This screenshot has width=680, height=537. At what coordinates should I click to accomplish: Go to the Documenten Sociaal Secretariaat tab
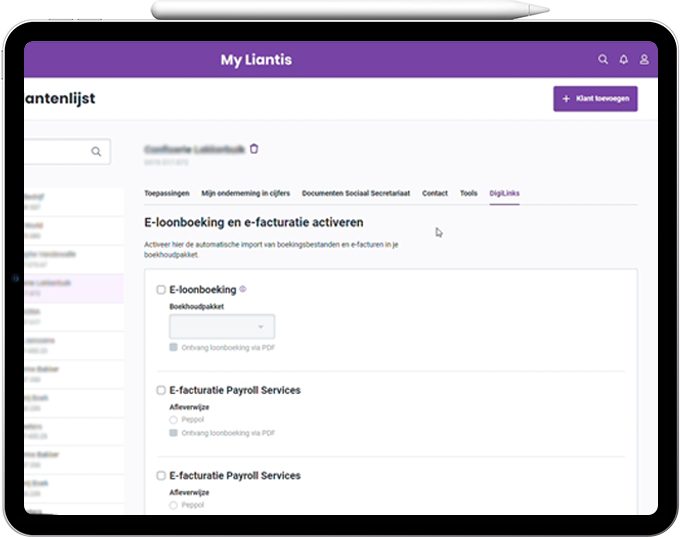click(x=357, y=193)
